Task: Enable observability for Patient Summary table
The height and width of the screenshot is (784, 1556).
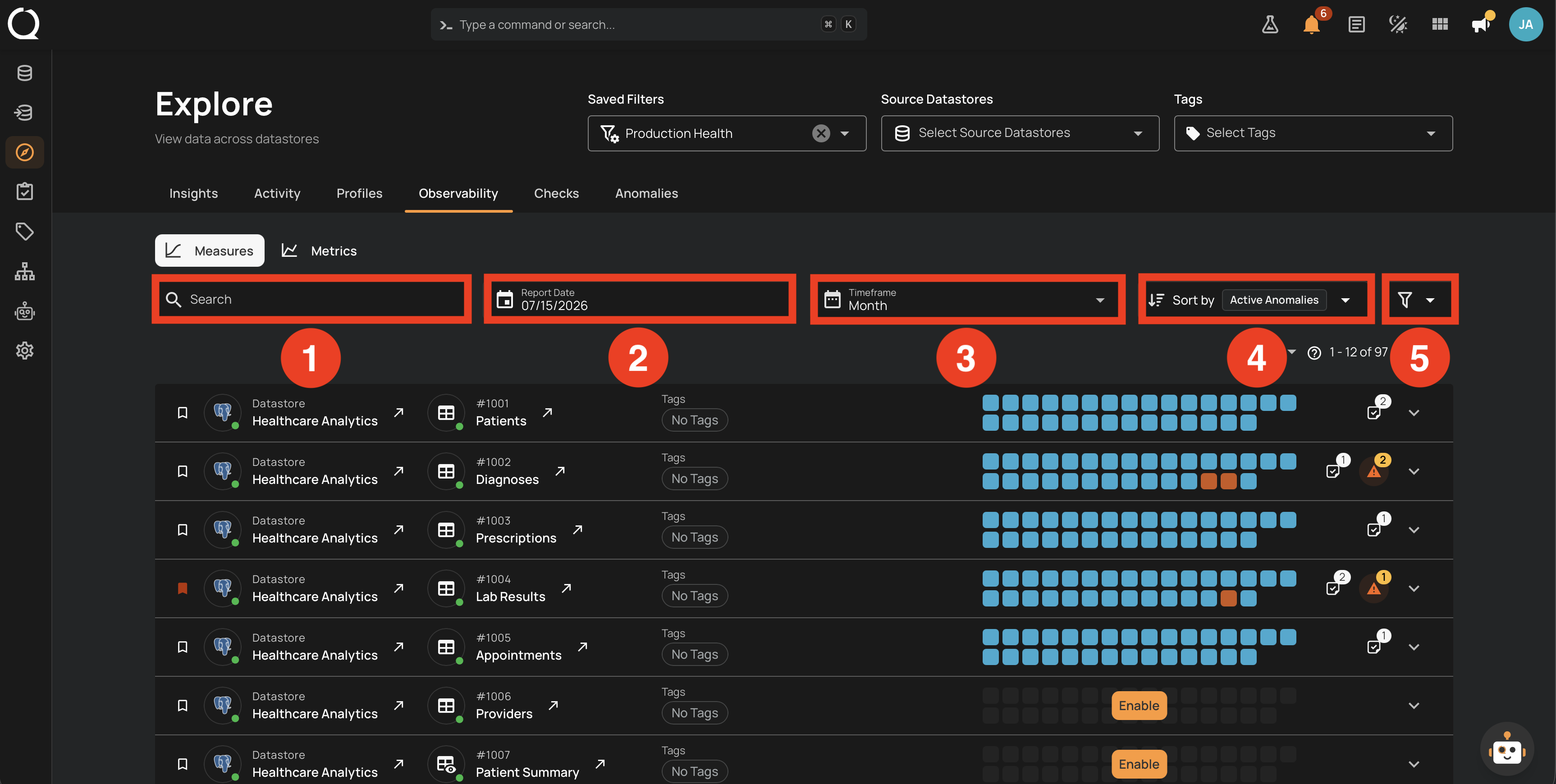Action: [x=1139, y=764]
